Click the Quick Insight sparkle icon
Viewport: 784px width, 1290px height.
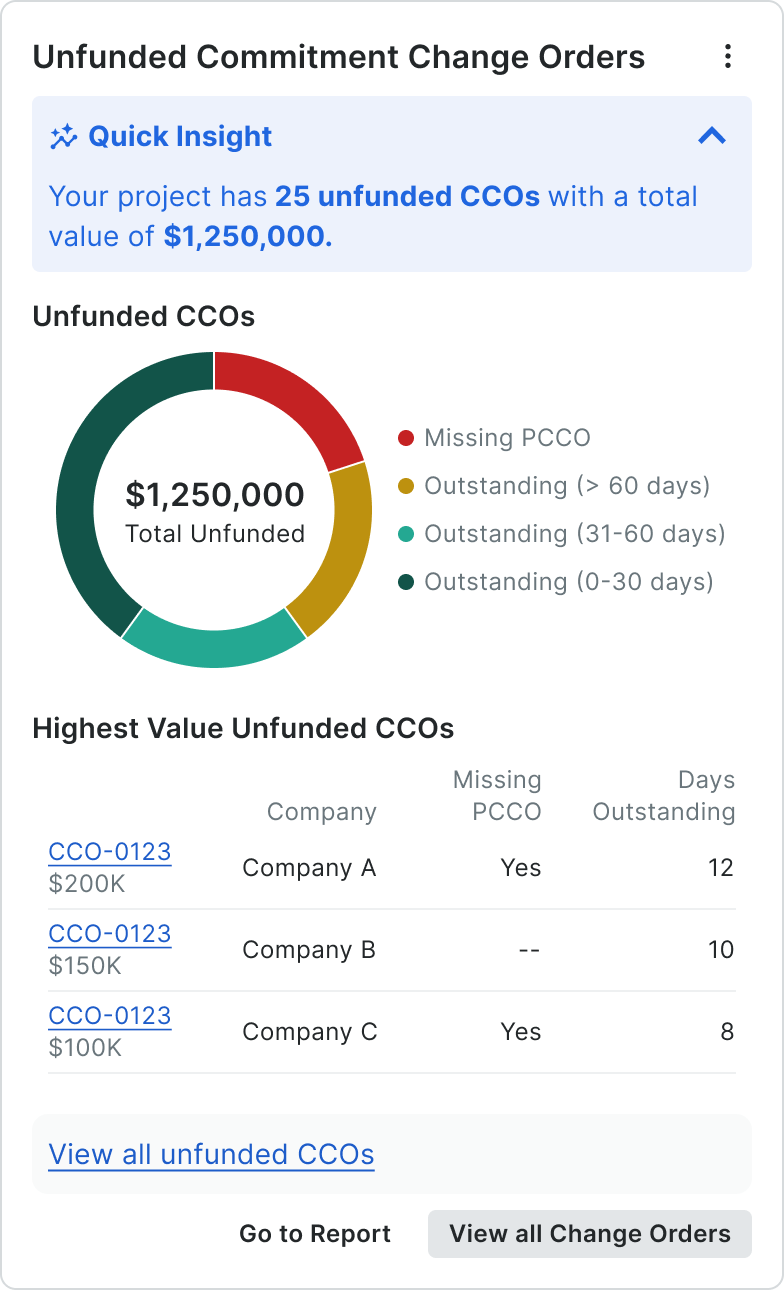64,137
